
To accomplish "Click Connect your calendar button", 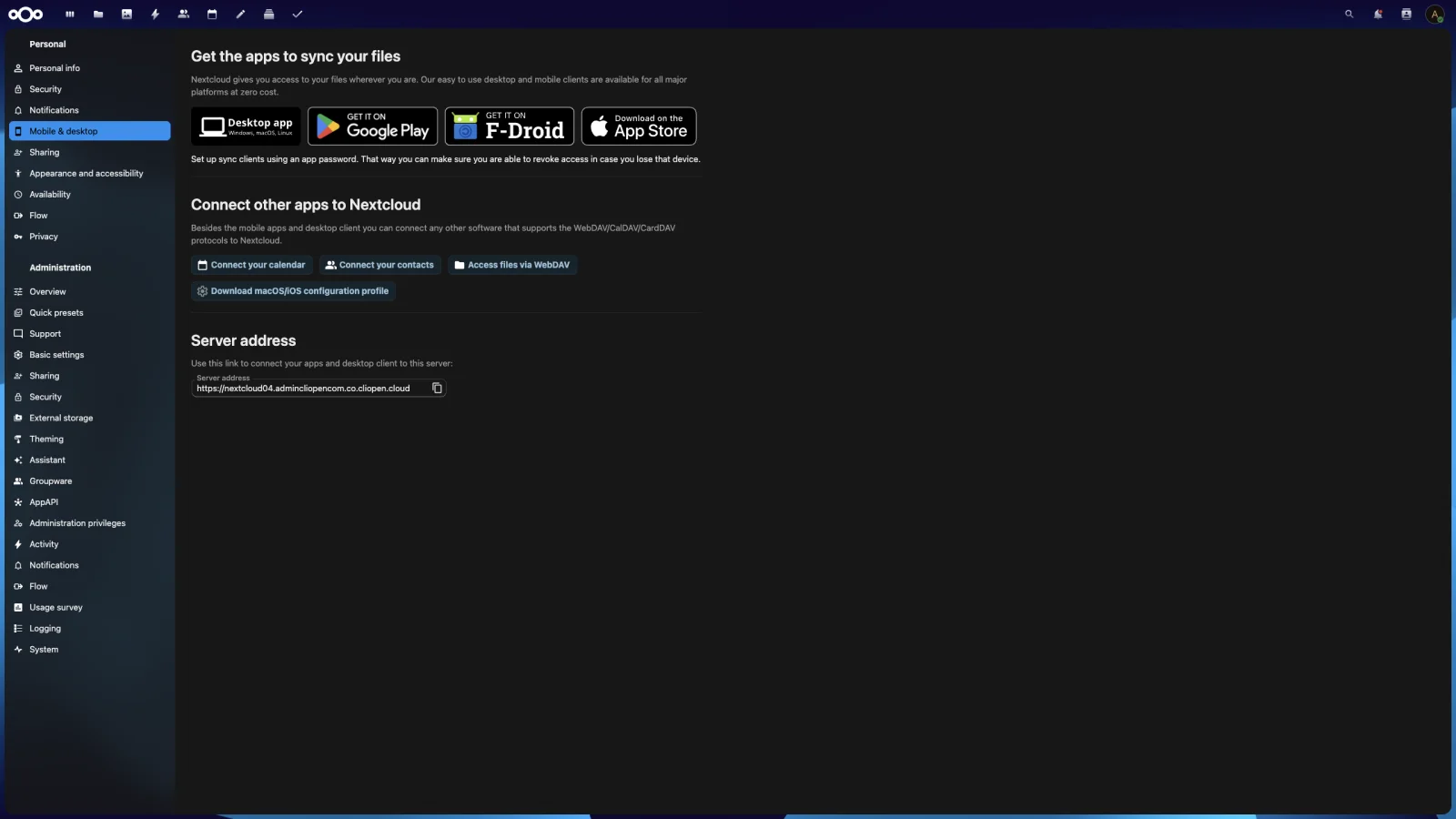I will click(252, 265).
